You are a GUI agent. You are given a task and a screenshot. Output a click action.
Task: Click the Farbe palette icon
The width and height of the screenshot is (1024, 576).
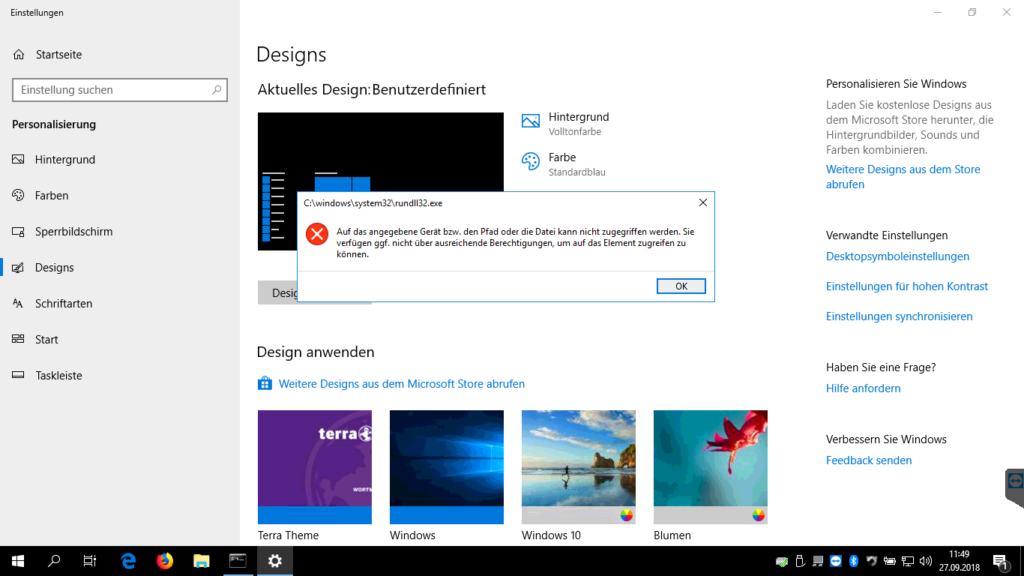(531, 162)
